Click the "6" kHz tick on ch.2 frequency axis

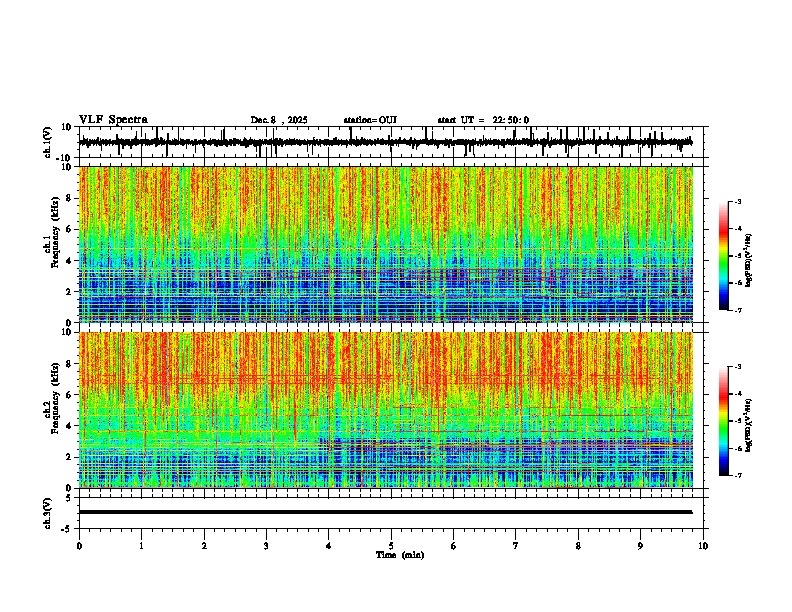point(70,395)
